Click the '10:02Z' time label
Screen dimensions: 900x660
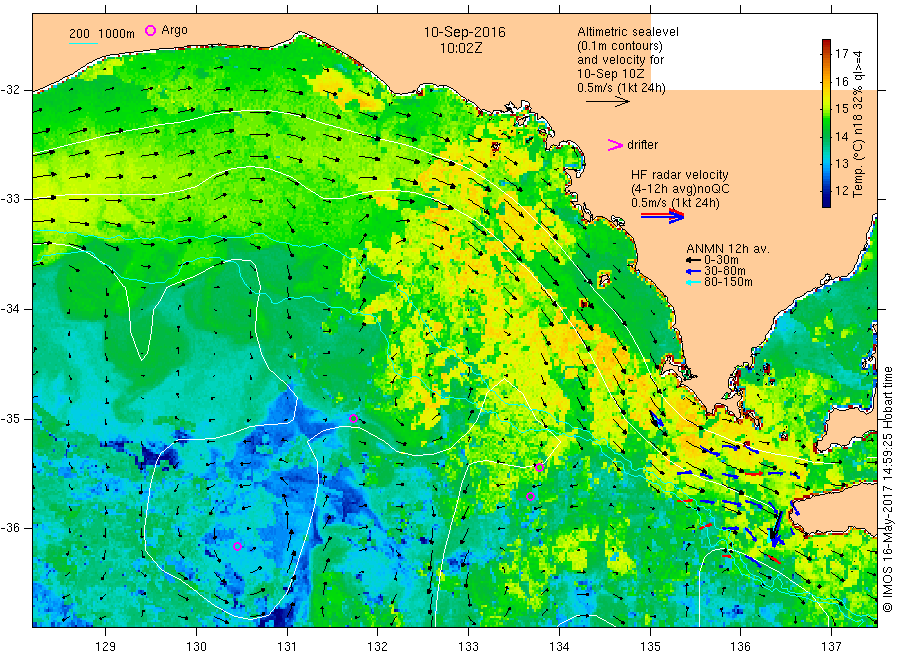(x=461, y=48)
